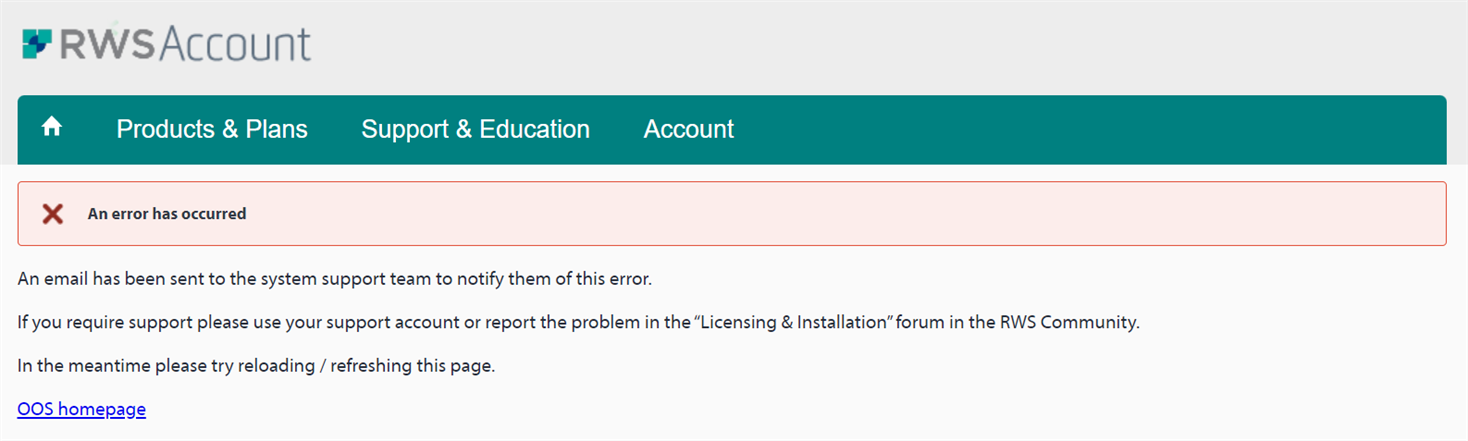Open the Support & Education menu

click(x=475, y=129)
